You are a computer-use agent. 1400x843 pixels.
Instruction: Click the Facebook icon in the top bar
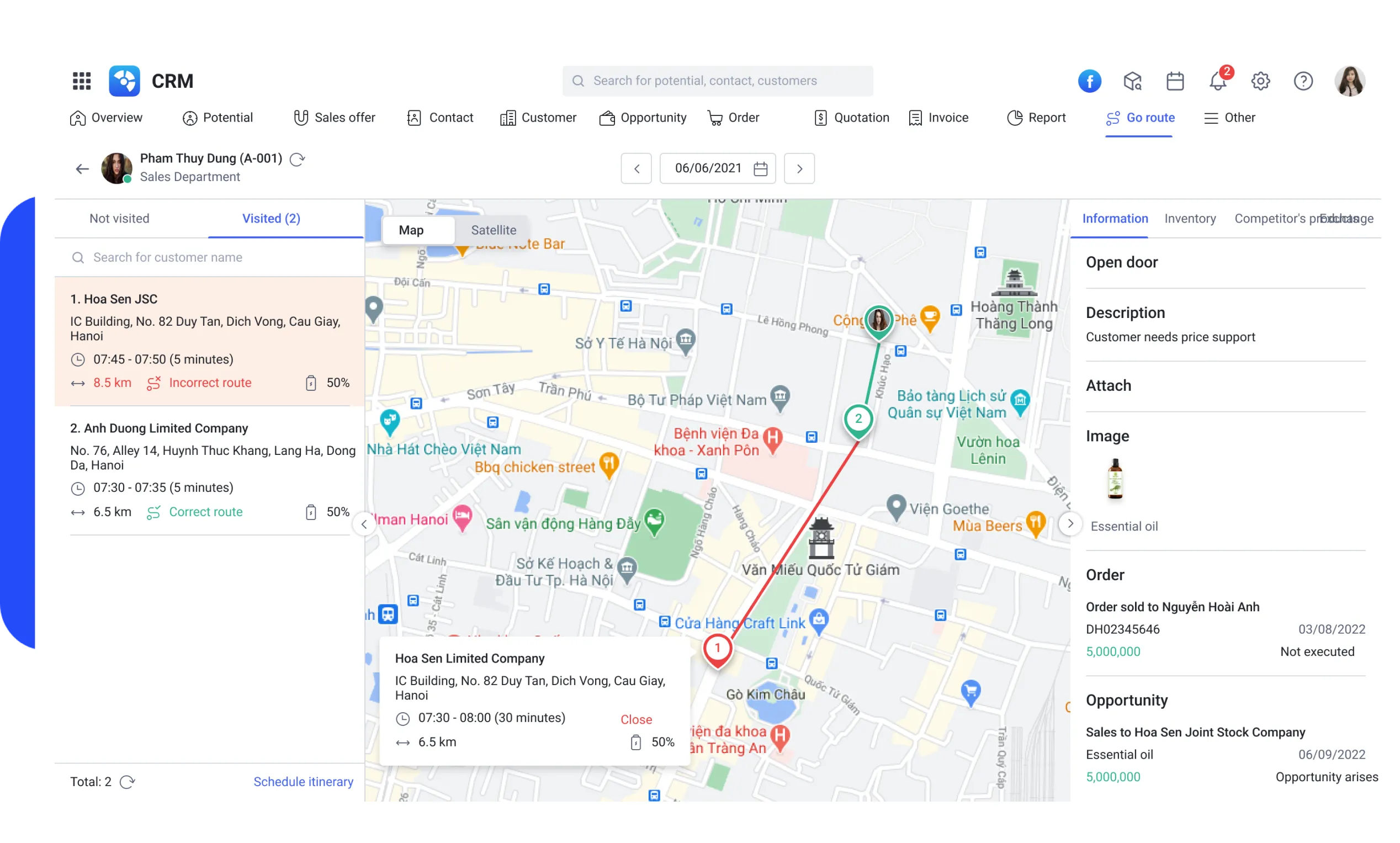[x=1089, y=81]
